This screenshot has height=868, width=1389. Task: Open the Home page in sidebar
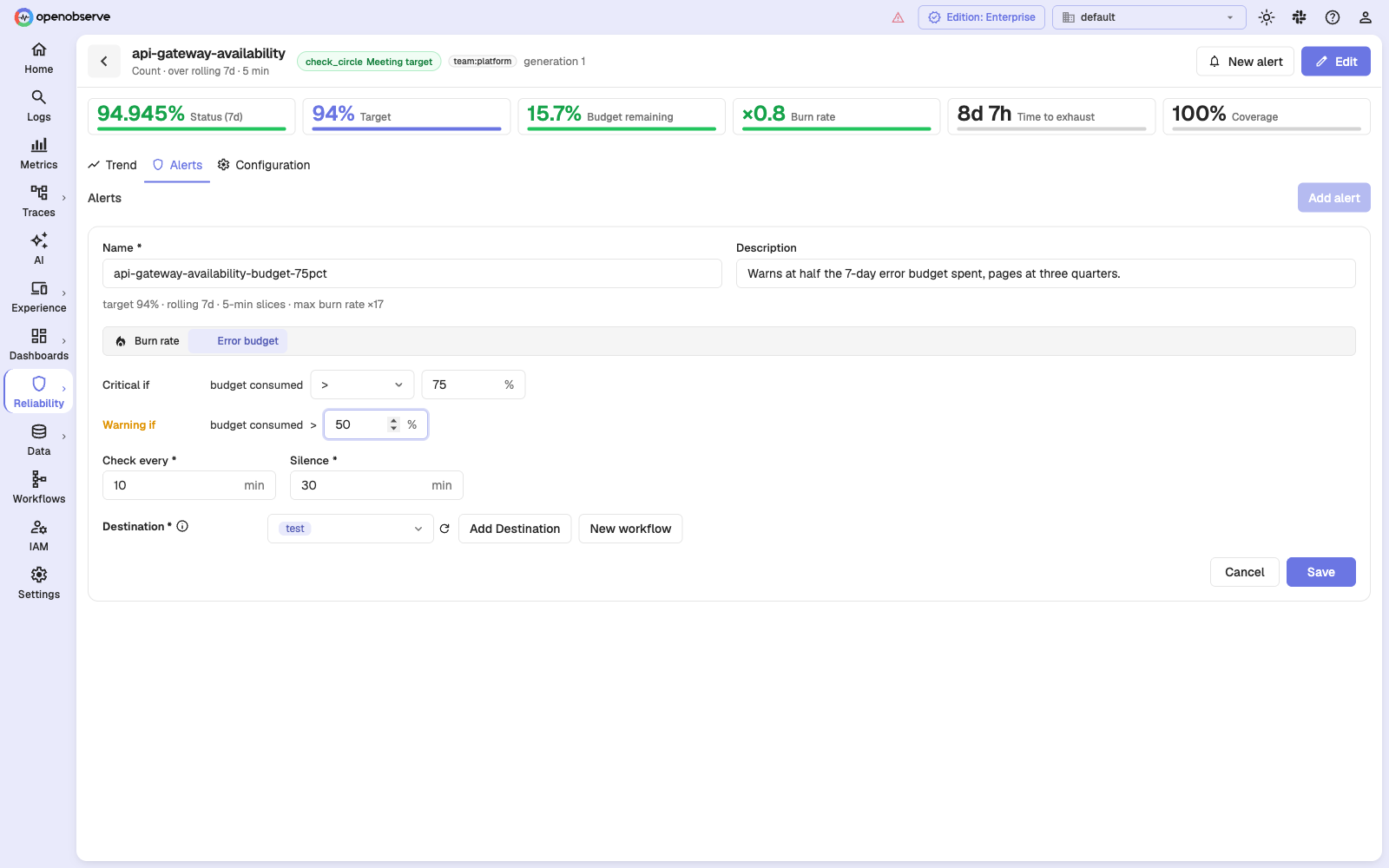(38, 58)
